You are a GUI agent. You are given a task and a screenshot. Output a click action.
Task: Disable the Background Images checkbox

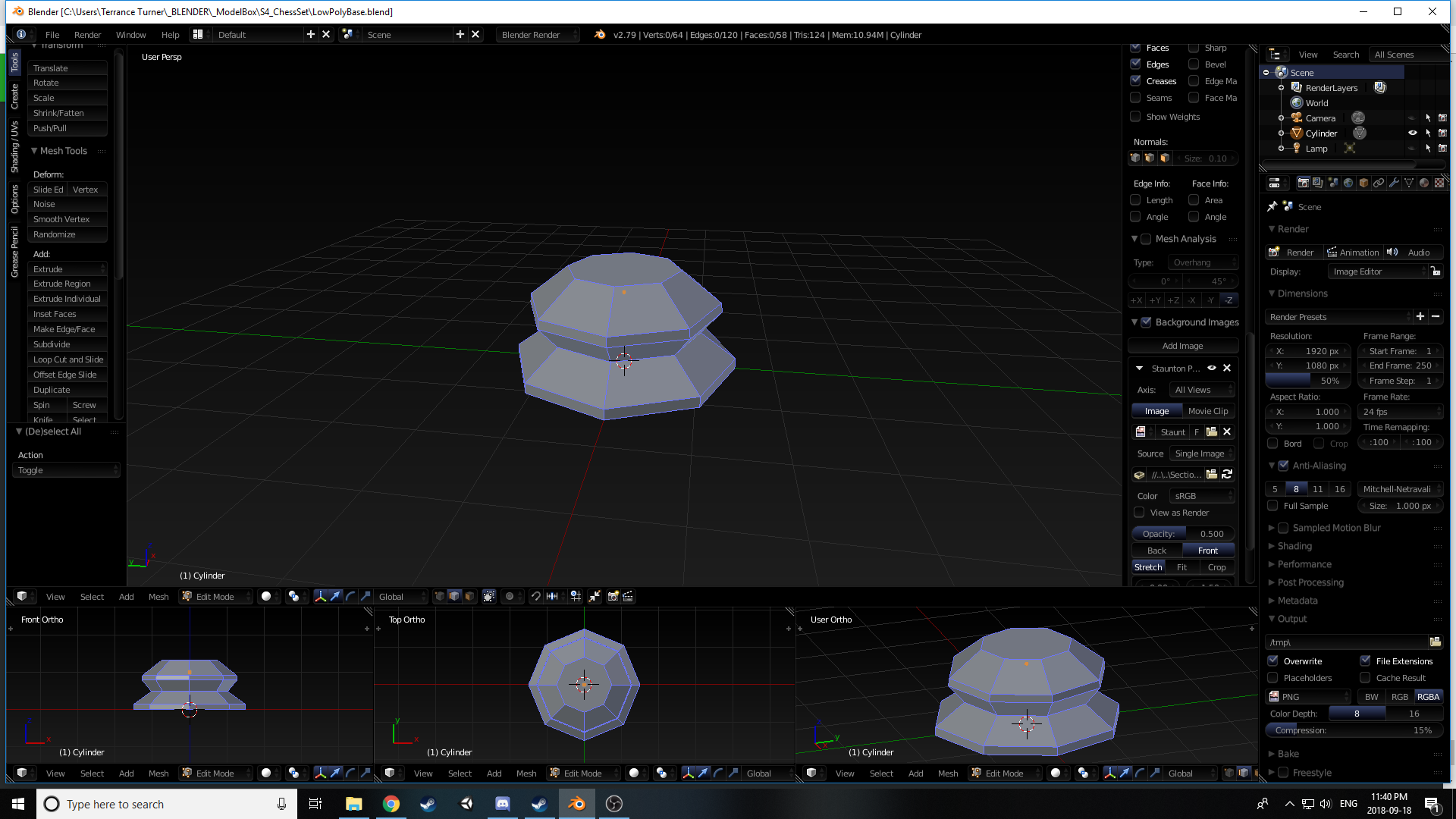1146,322
